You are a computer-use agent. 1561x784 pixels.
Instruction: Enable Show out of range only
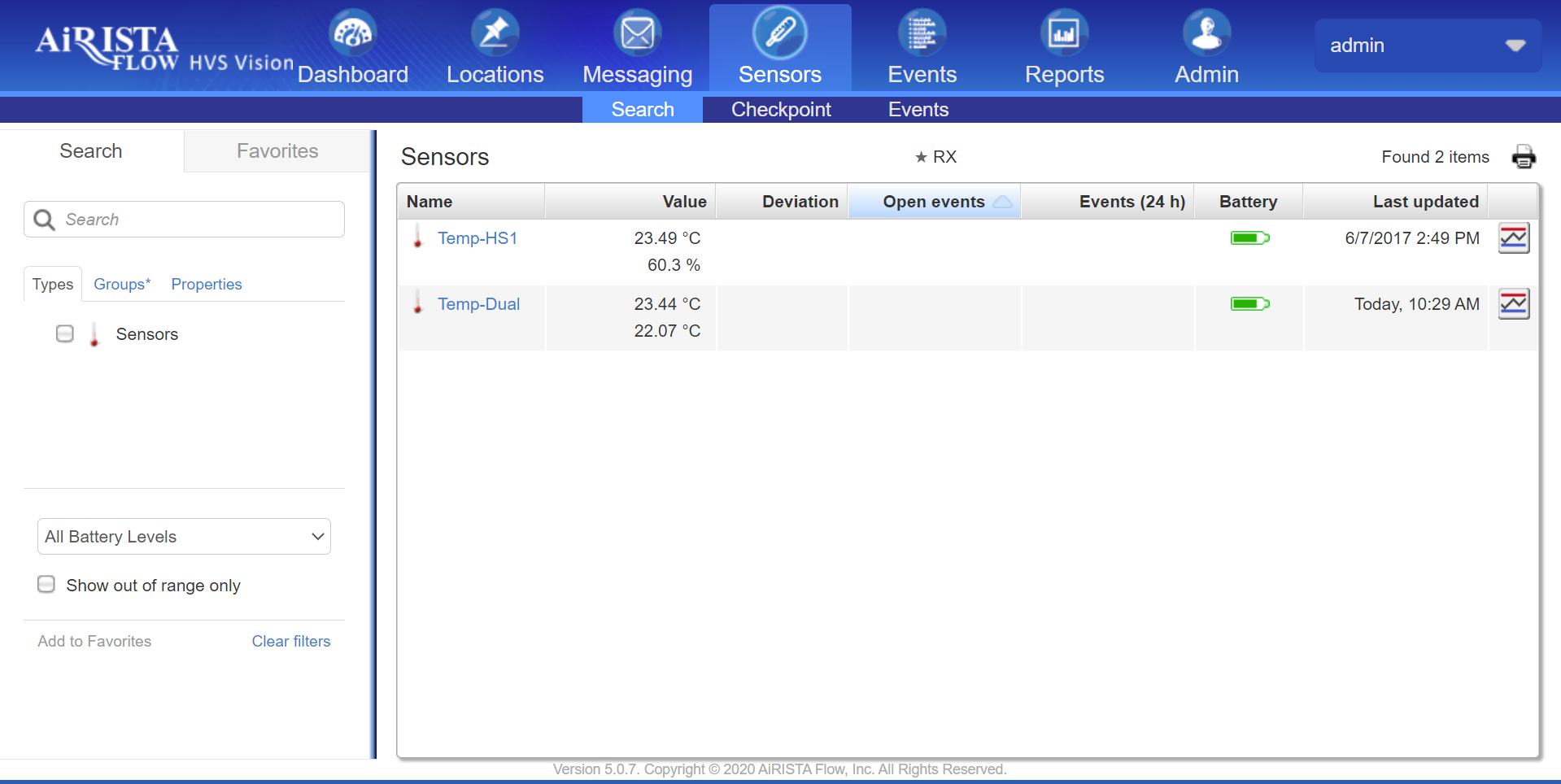(46, 584)
